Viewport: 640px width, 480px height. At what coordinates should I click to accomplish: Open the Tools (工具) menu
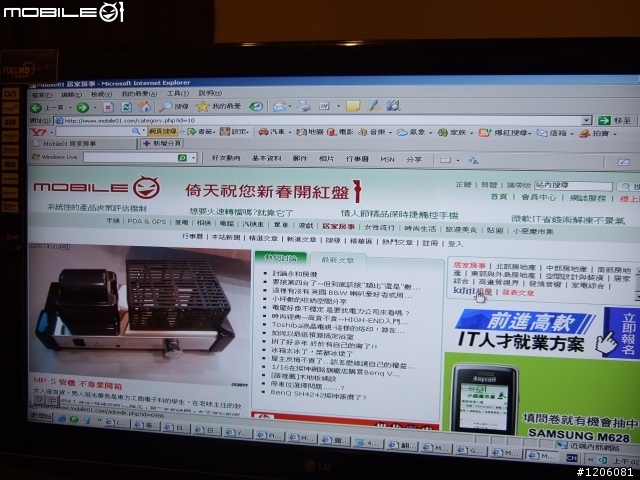[x=178, y=93]
